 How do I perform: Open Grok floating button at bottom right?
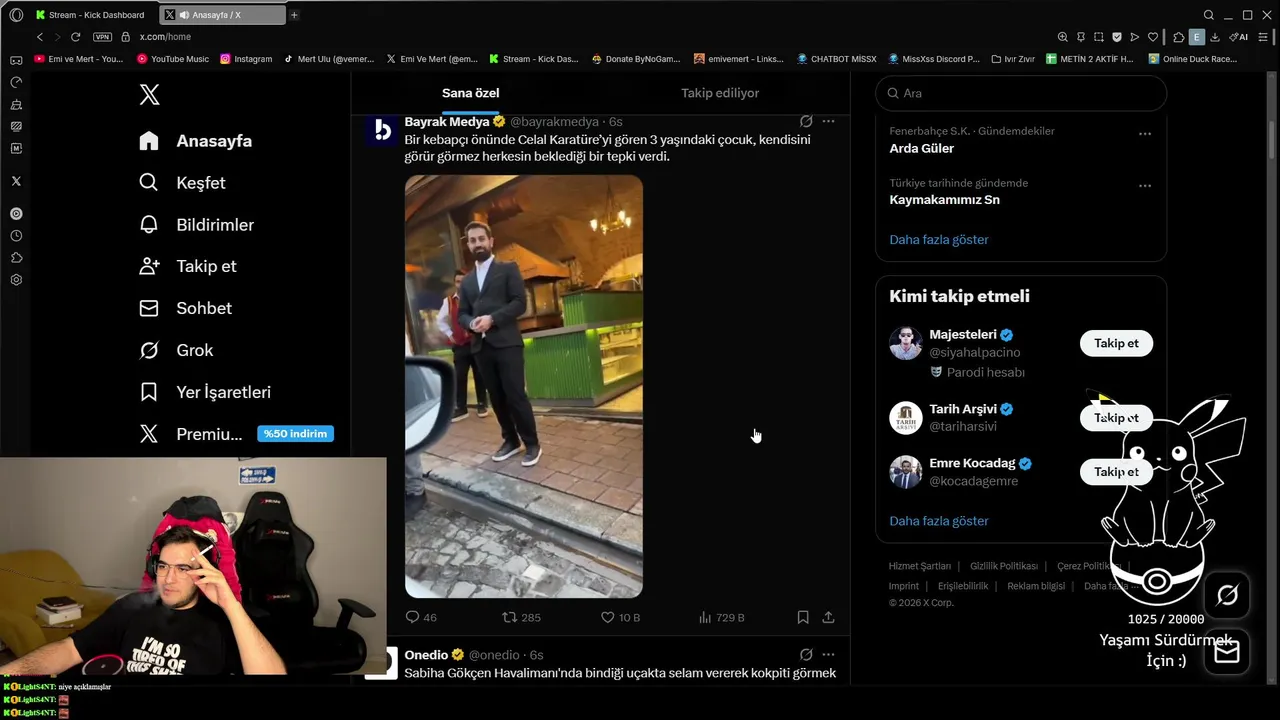tap(1227, 596)
